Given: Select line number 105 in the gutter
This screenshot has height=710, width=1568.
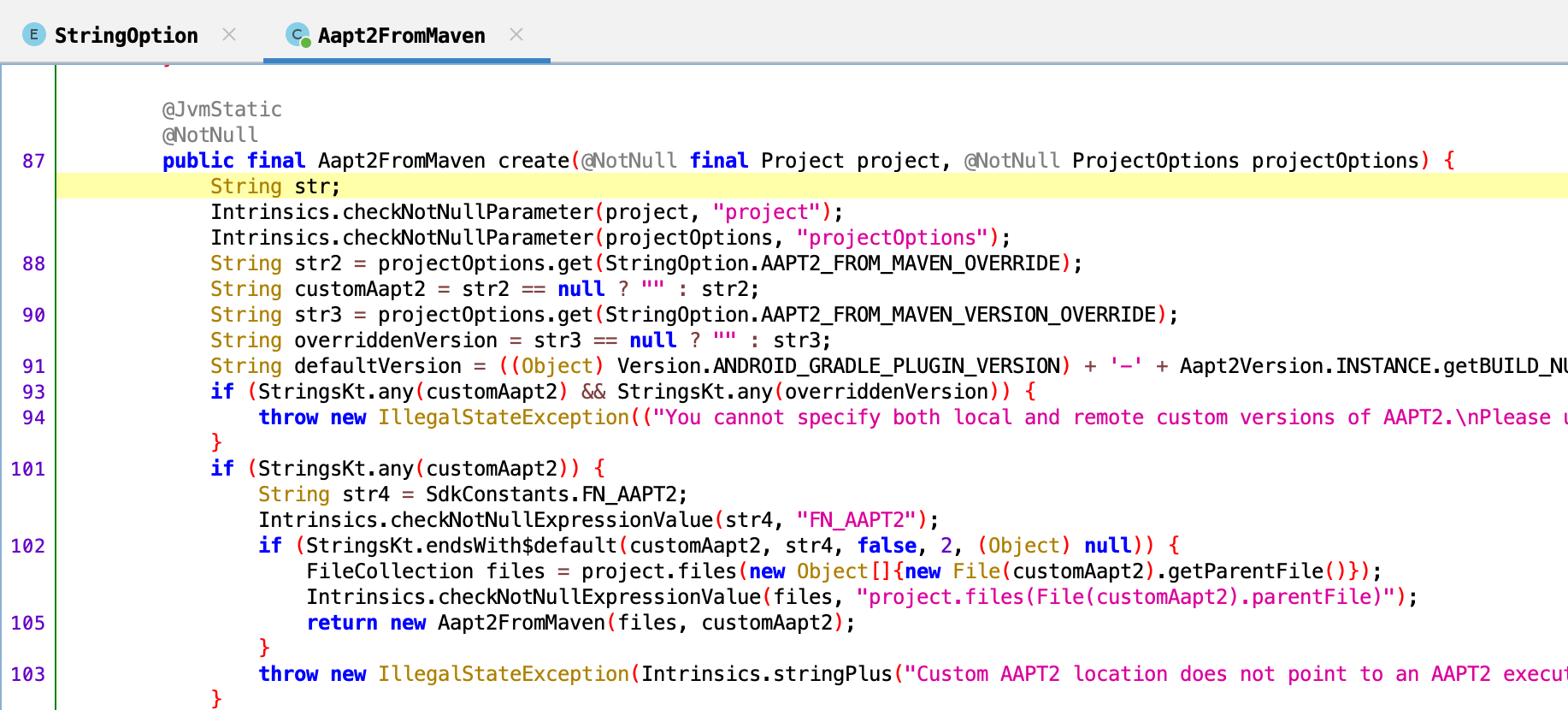Looking at the screenshot, I should tap(28, 623).
